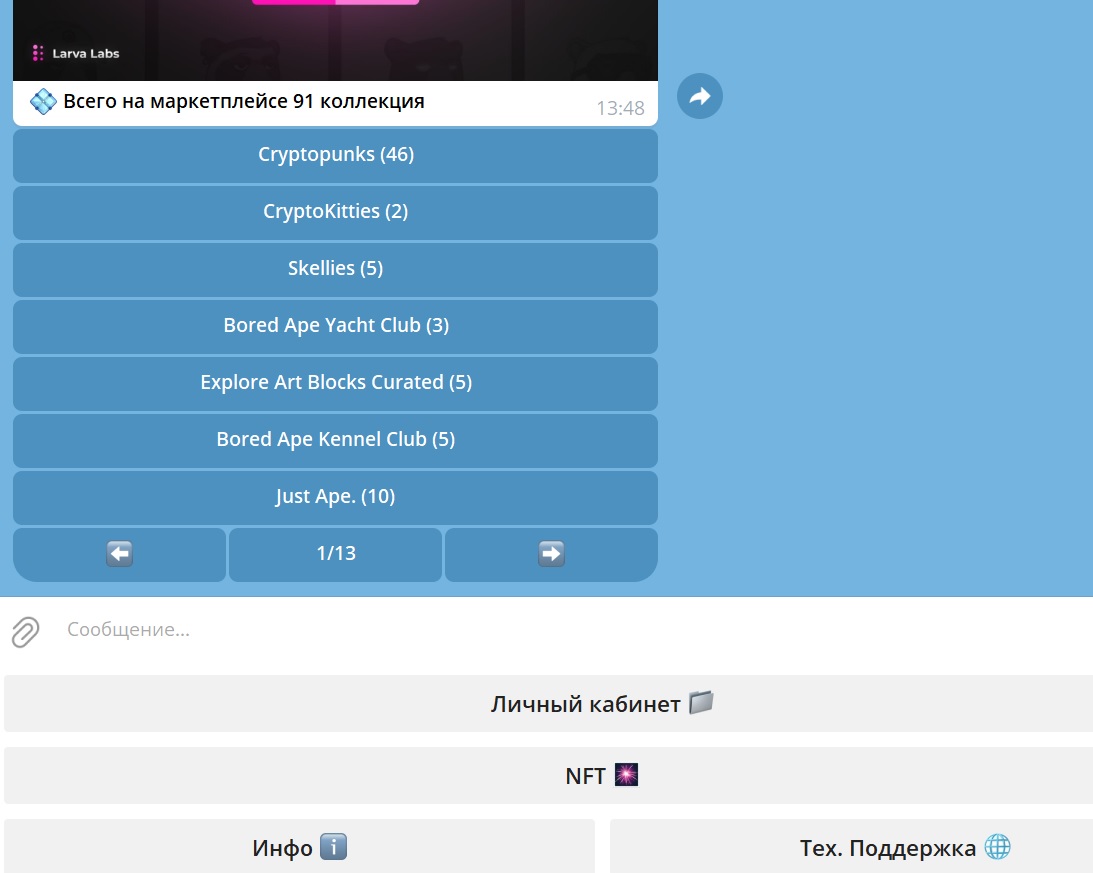This screenshot has width=1093, height=873.
Task: Go to the previous page with the left arrow
Action: tap(119, 554)
